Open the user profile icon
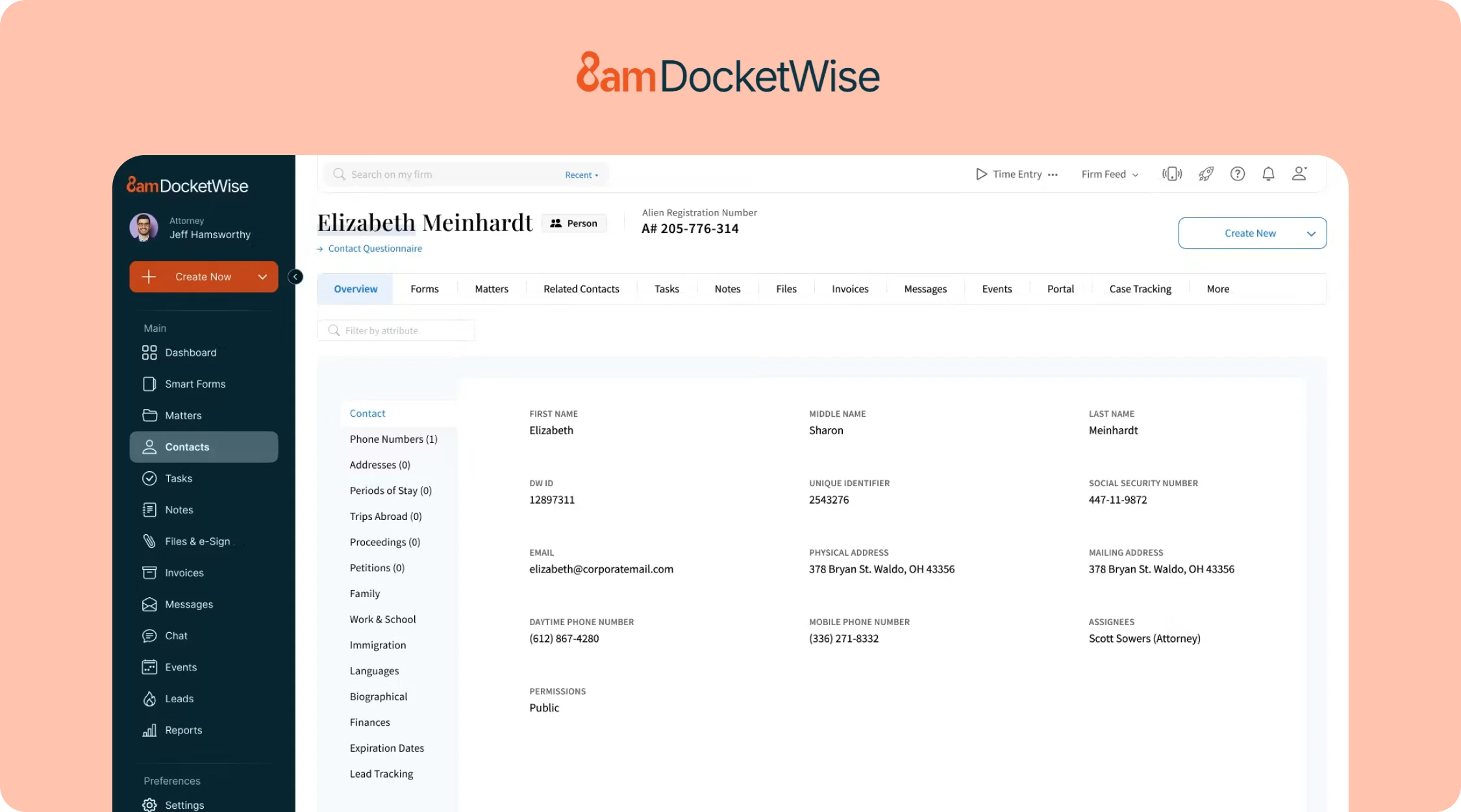 tap(1299, 173)
